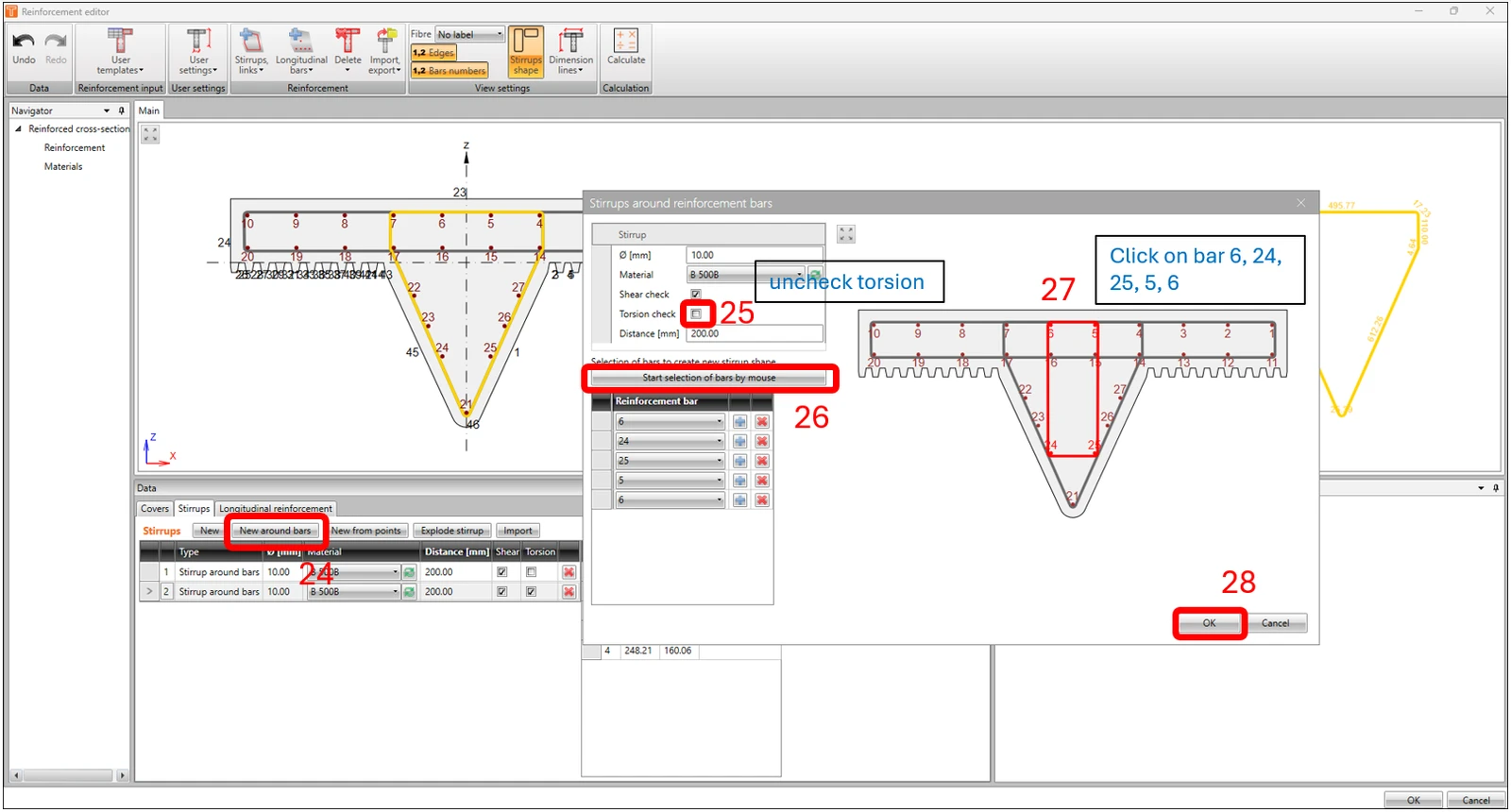Image resolution: width=1511 pixels, height=812 pixels.
Task: Switch to Longitudinal reinforcement tab
Action: tap(276, 509)
